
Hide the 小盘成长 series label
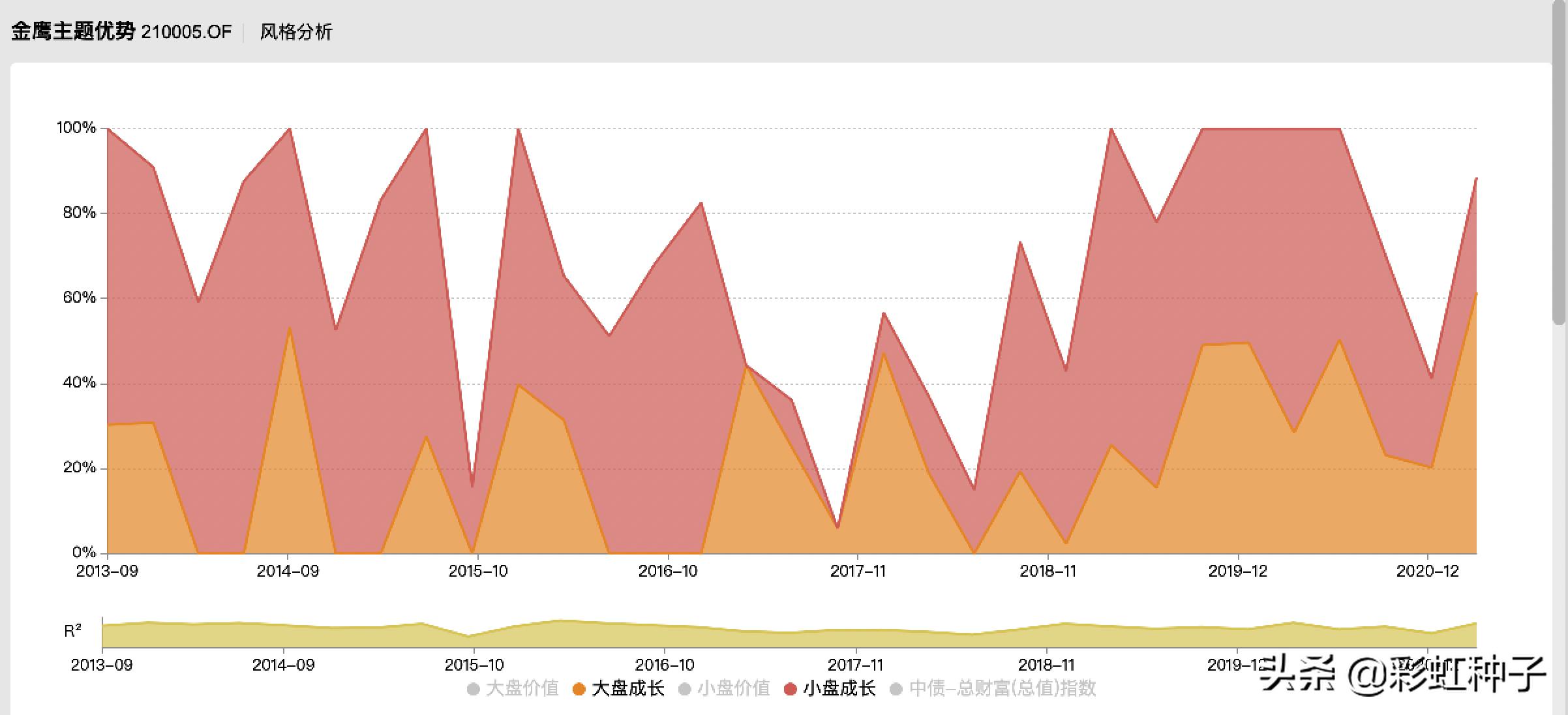839,689
